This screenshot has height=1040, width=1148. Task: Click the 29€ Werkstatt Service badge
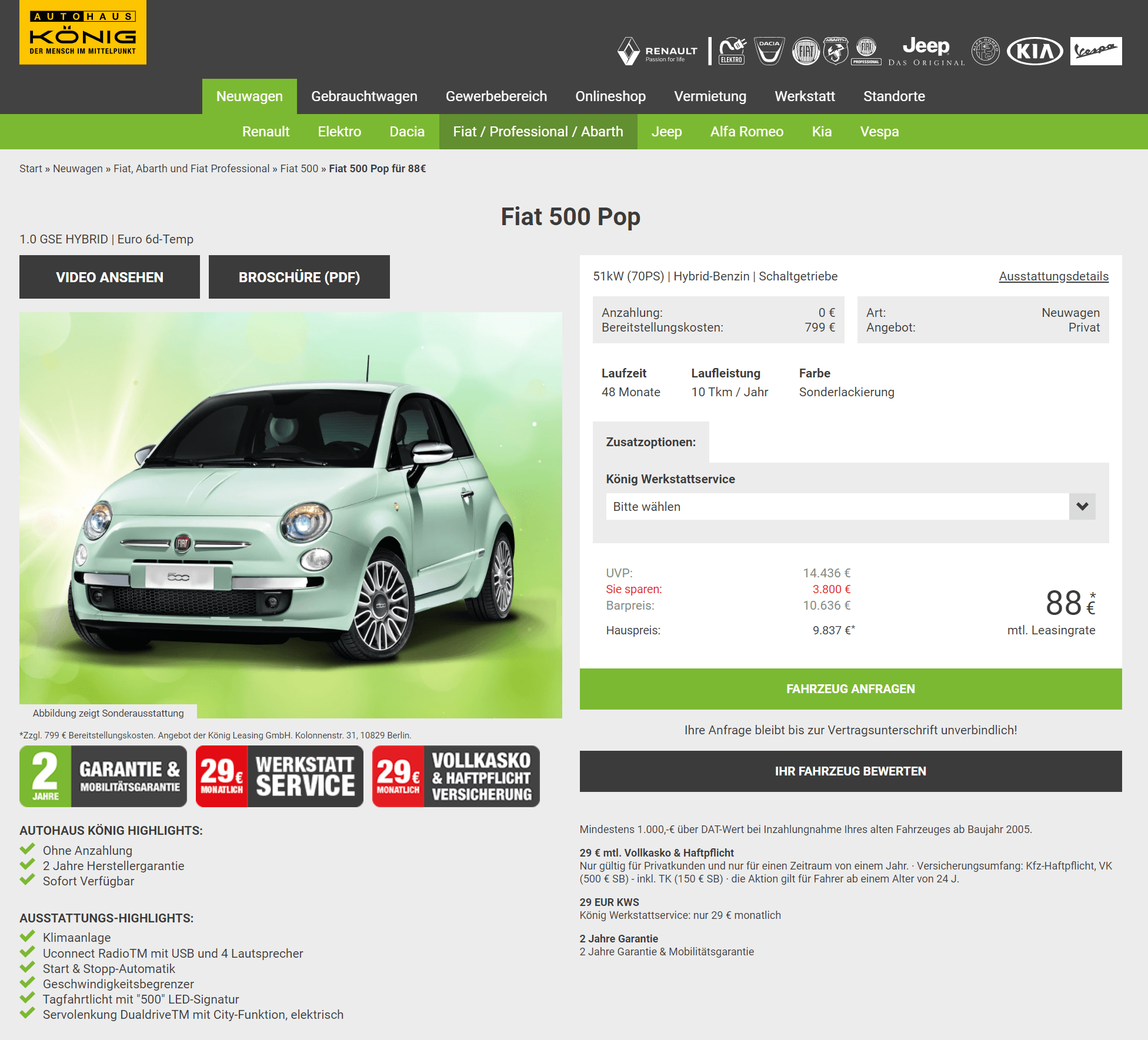coord(279,776)
